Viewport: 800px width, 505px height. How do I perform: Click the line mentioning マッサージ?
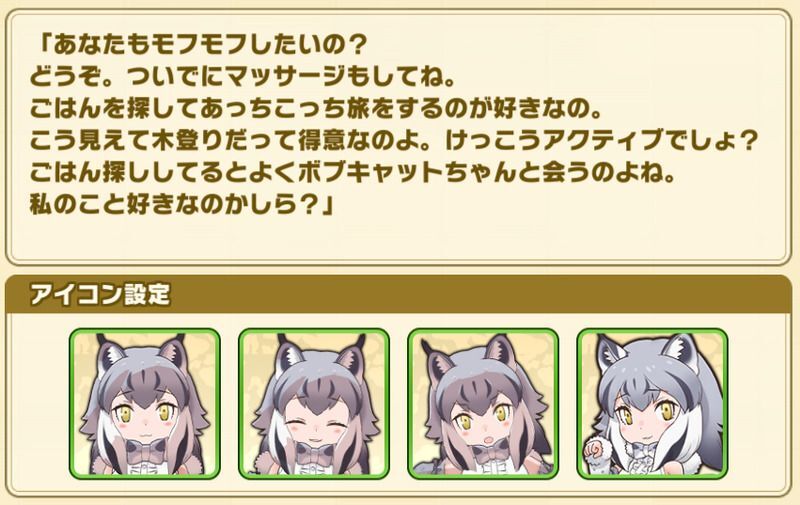click(x=242, y=78)
